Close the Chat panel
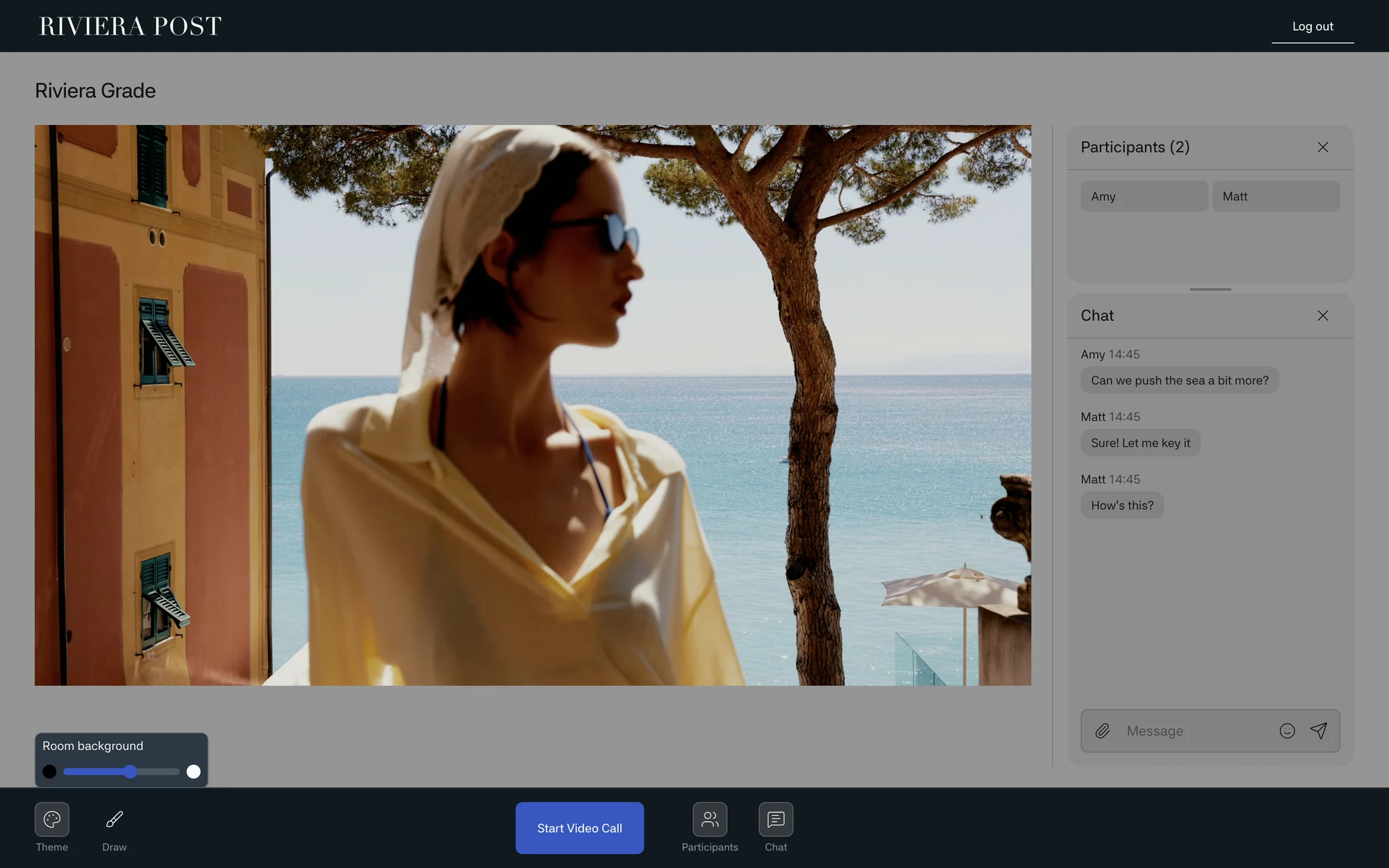 (x=1323, y=315)
